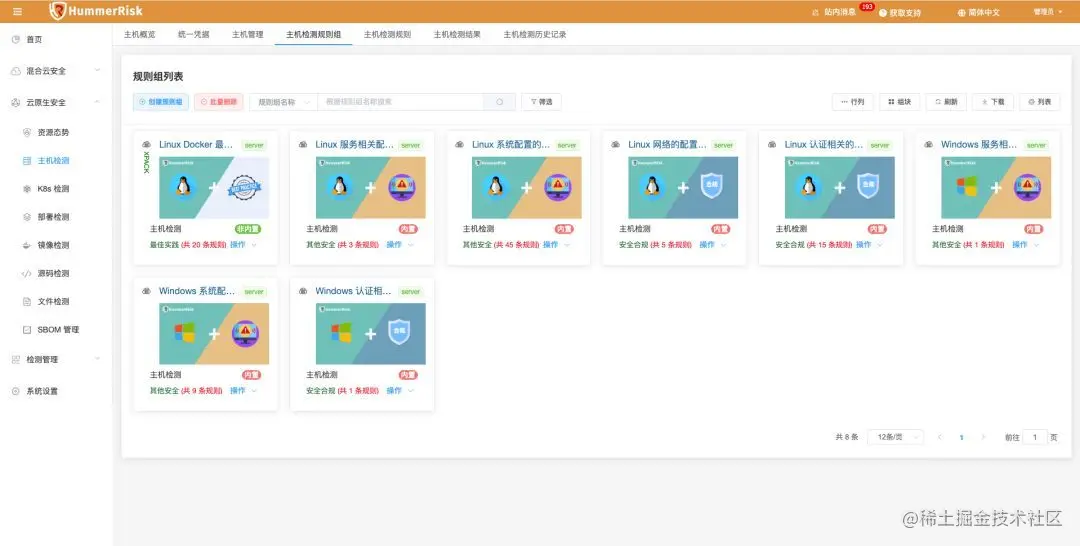Focus the rule group name search input

coord(401,102)
